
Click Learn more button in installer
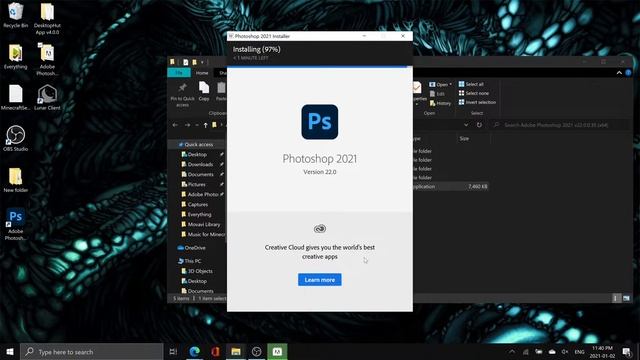320,280
